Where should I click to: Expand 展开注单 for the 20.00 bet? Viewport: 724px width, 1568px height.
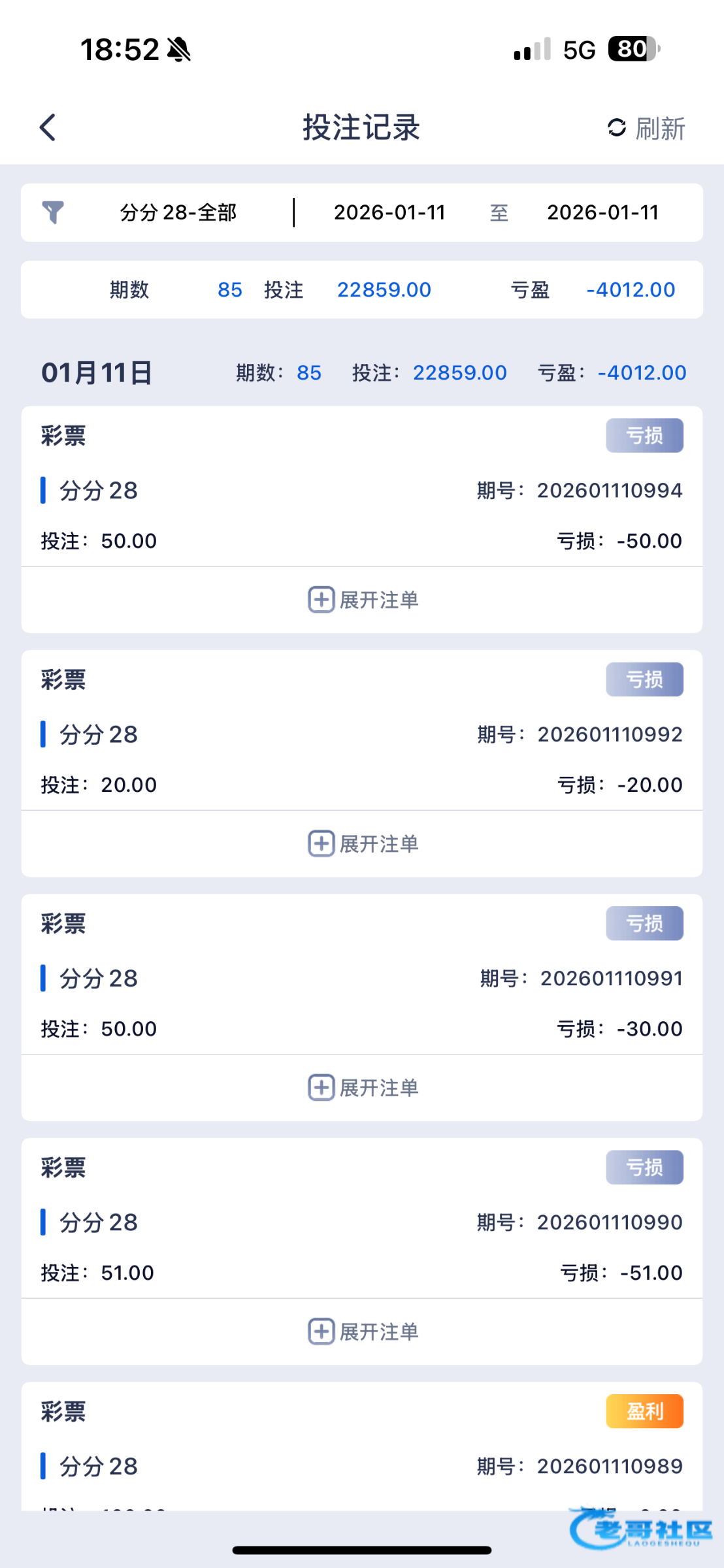[378, 843]
